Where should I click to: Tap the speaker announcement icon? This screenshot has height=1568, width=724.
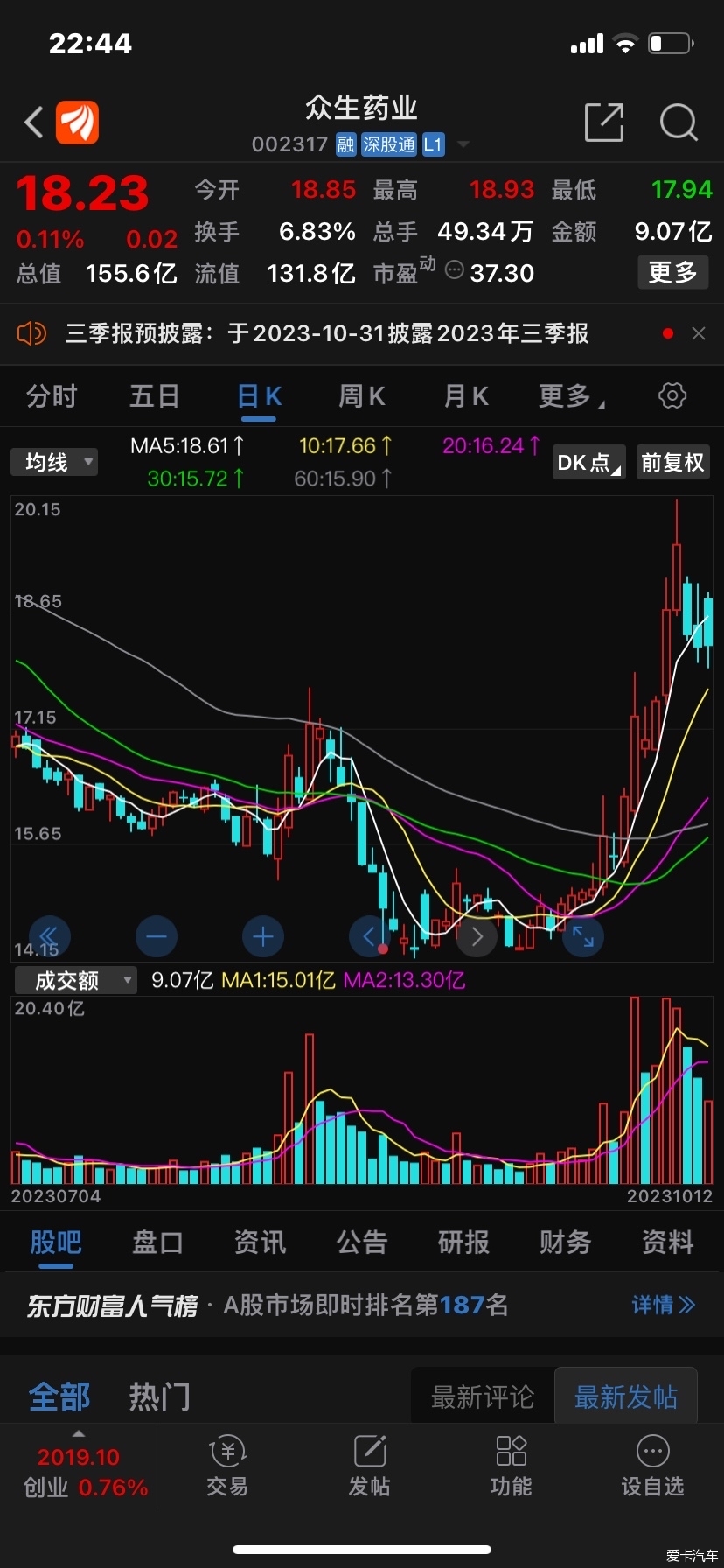click(31, 333)
